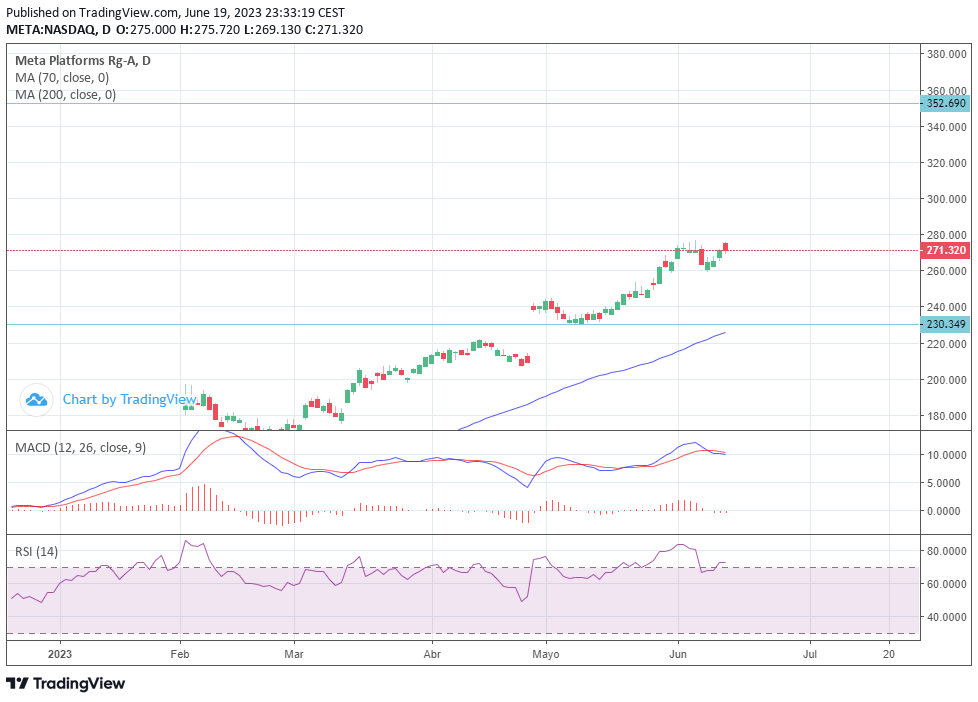Click the high price H:275.720 in header
Image resolution: width=978 pixels, height=702 pixels.
[x=210, y=30]
